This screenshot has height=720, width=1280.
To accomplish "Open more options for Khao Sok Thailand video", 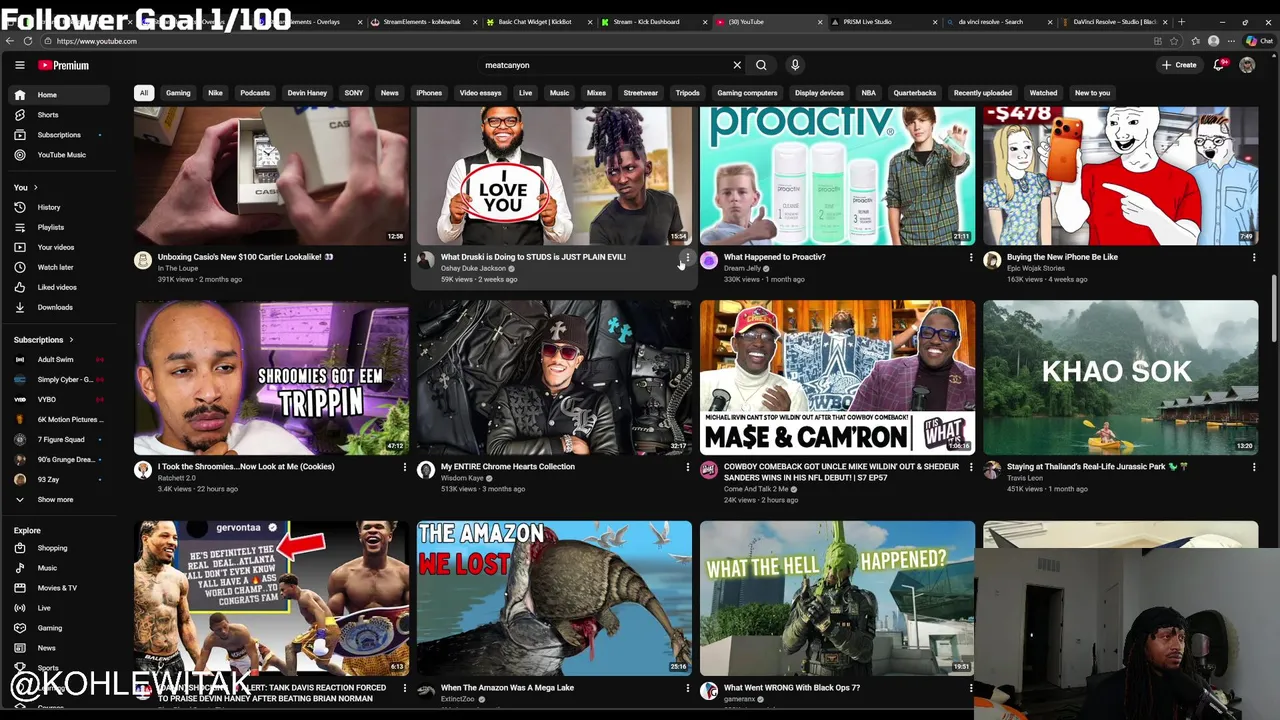I will [1253, 467].
